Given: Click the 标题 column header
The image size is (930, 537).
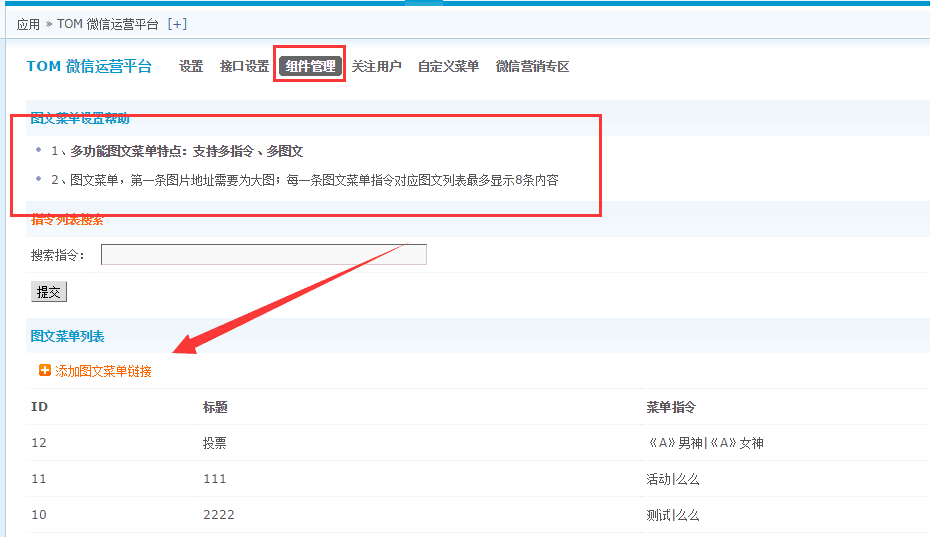Looking at the screenshot, I should point(215,407).
